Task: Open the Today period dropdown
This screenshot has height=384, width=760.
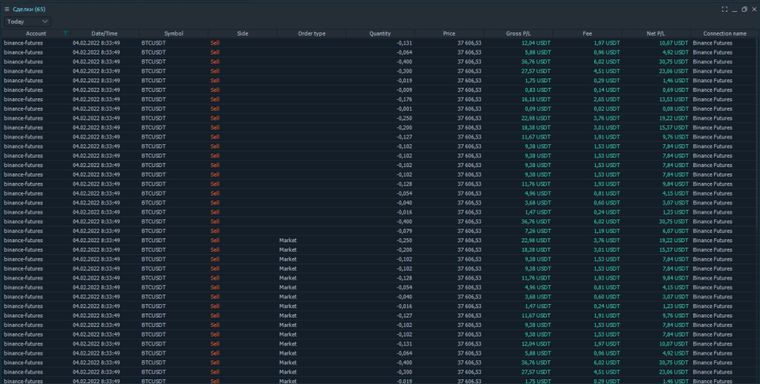Action: point(27,21)
